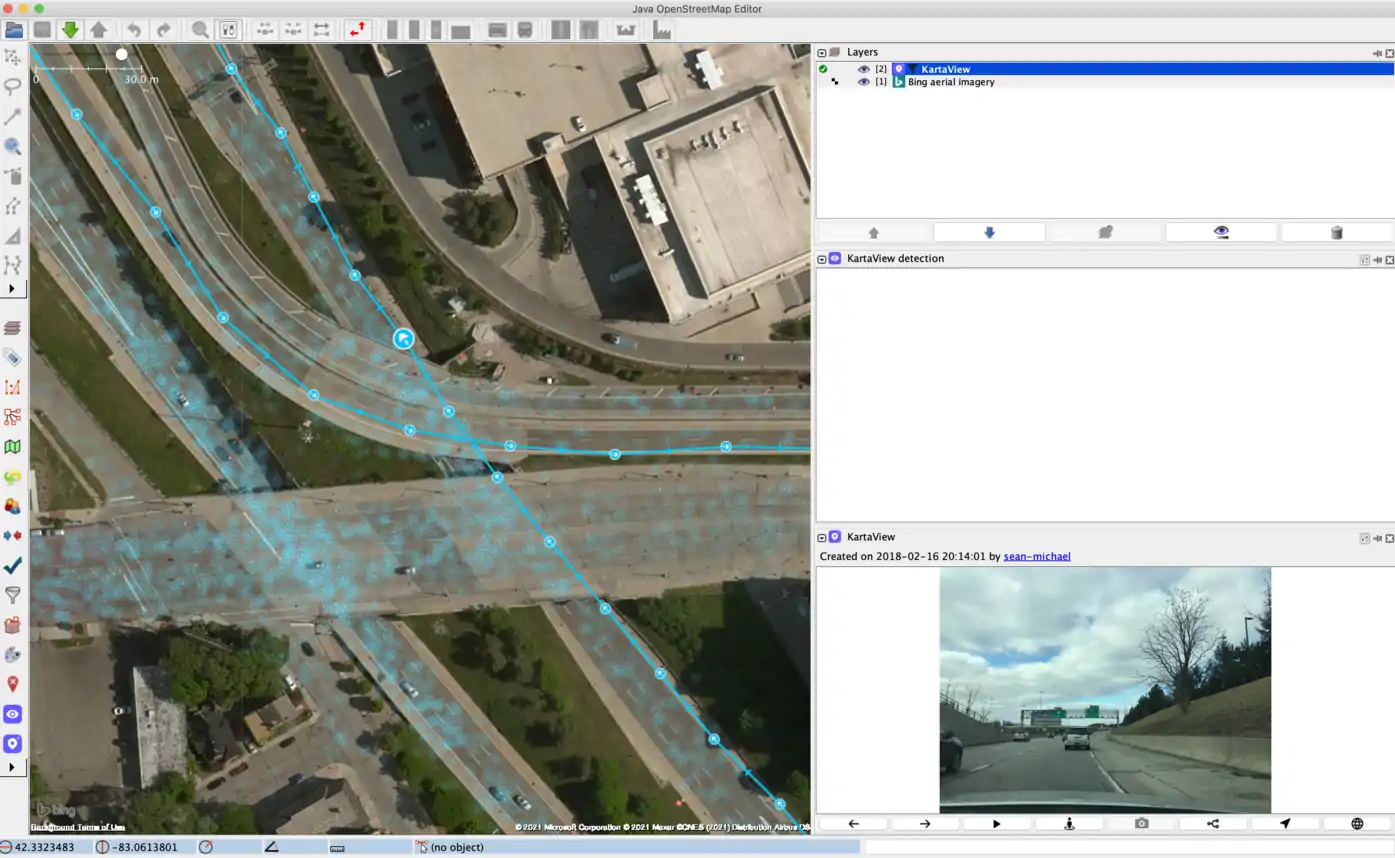
Task: Collapse the KartaView photo panel
Action: (x=822, y=537)
